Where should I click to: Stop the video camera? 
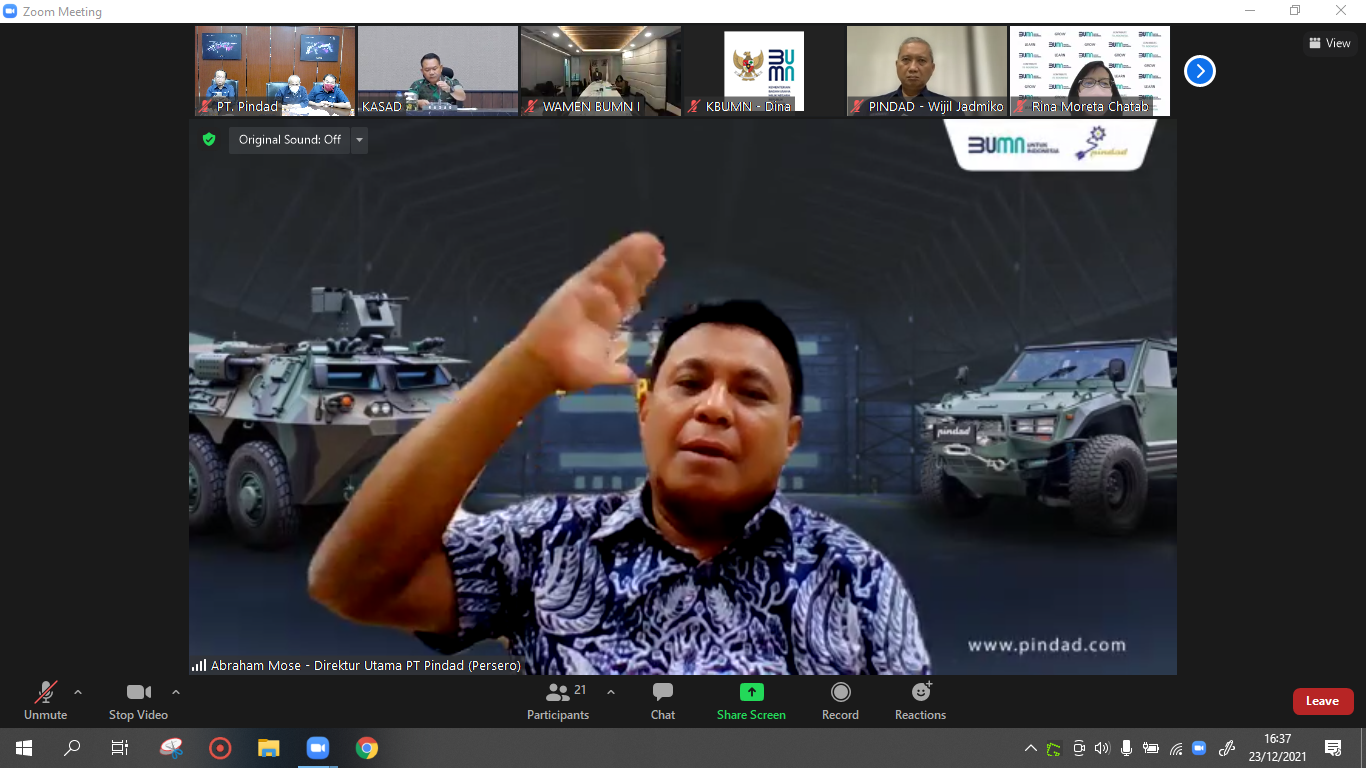(138, 700)
